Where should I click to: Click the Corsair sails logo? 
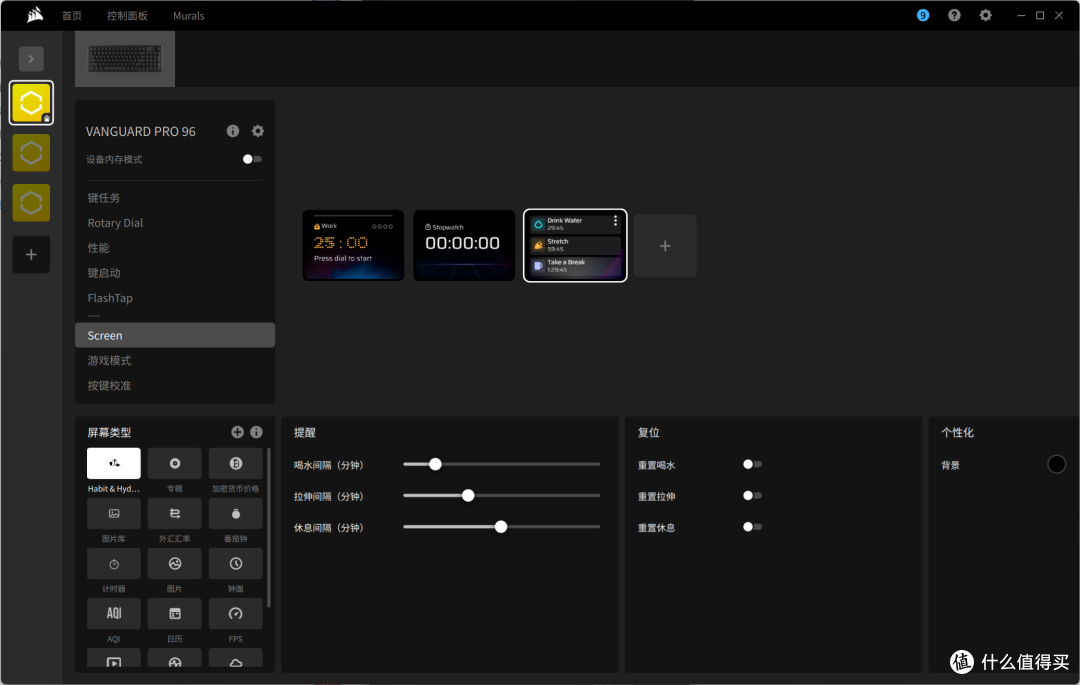[34, 14]
